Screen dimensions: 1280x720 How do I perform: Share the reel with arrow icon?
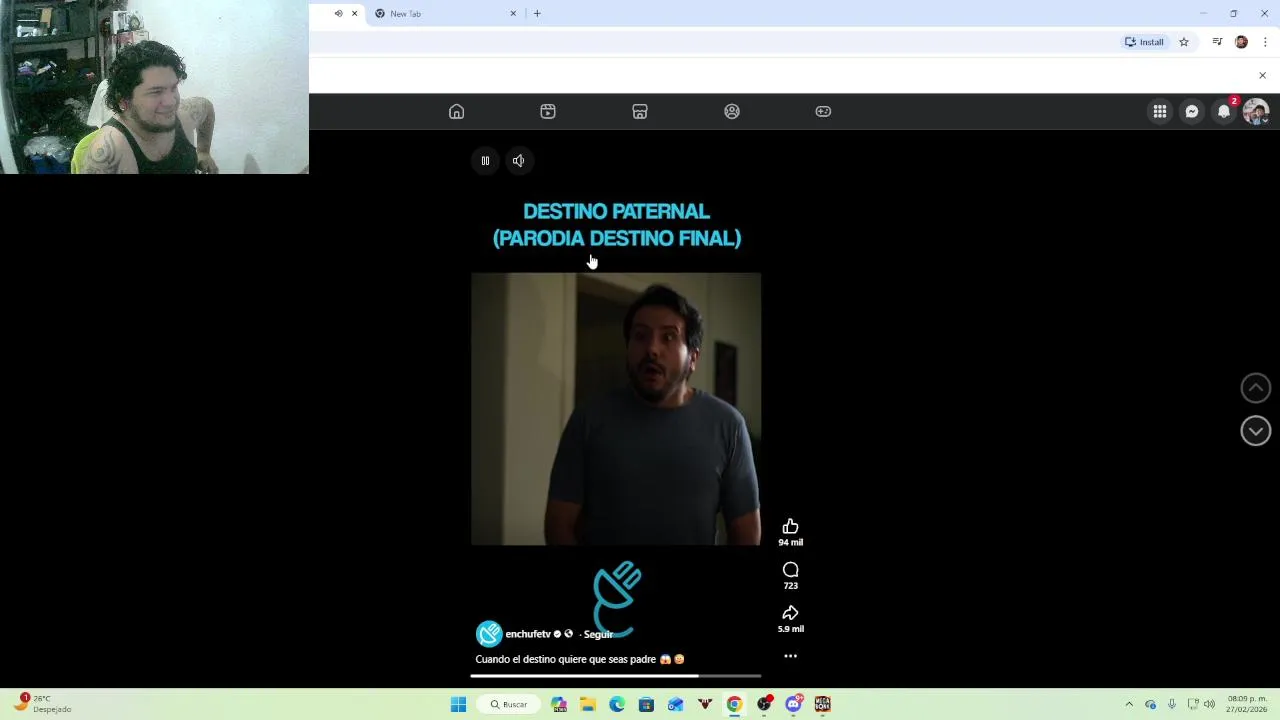[790, 613]
